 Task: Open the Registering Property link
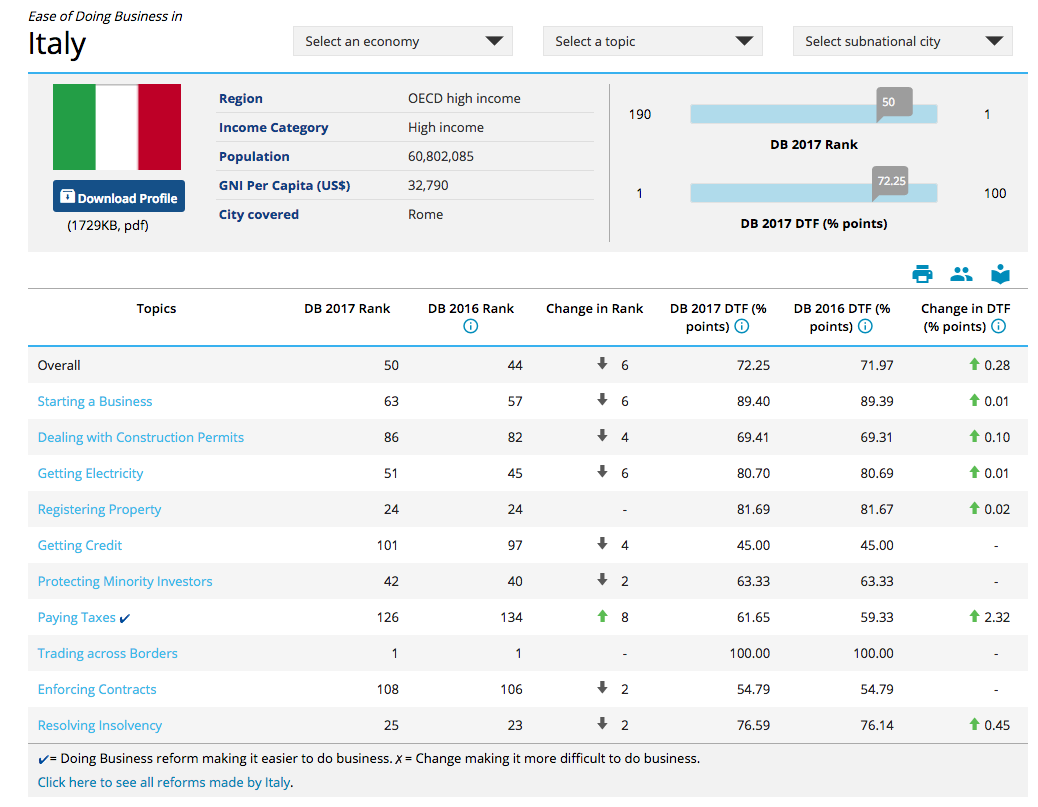99,509
